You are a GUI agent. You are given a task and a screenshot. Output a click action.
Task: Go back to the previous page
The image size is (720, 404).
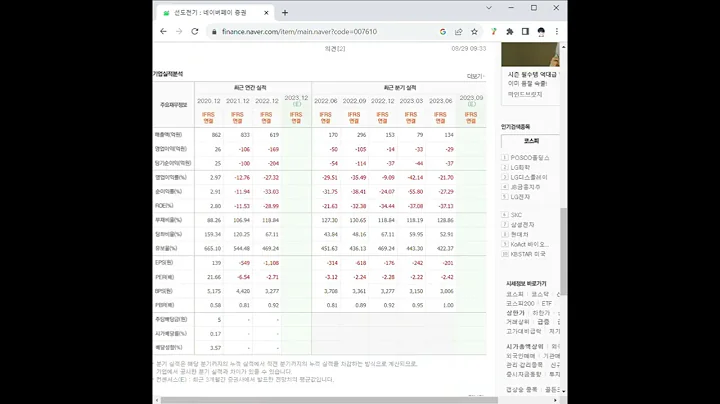(163, 31)
